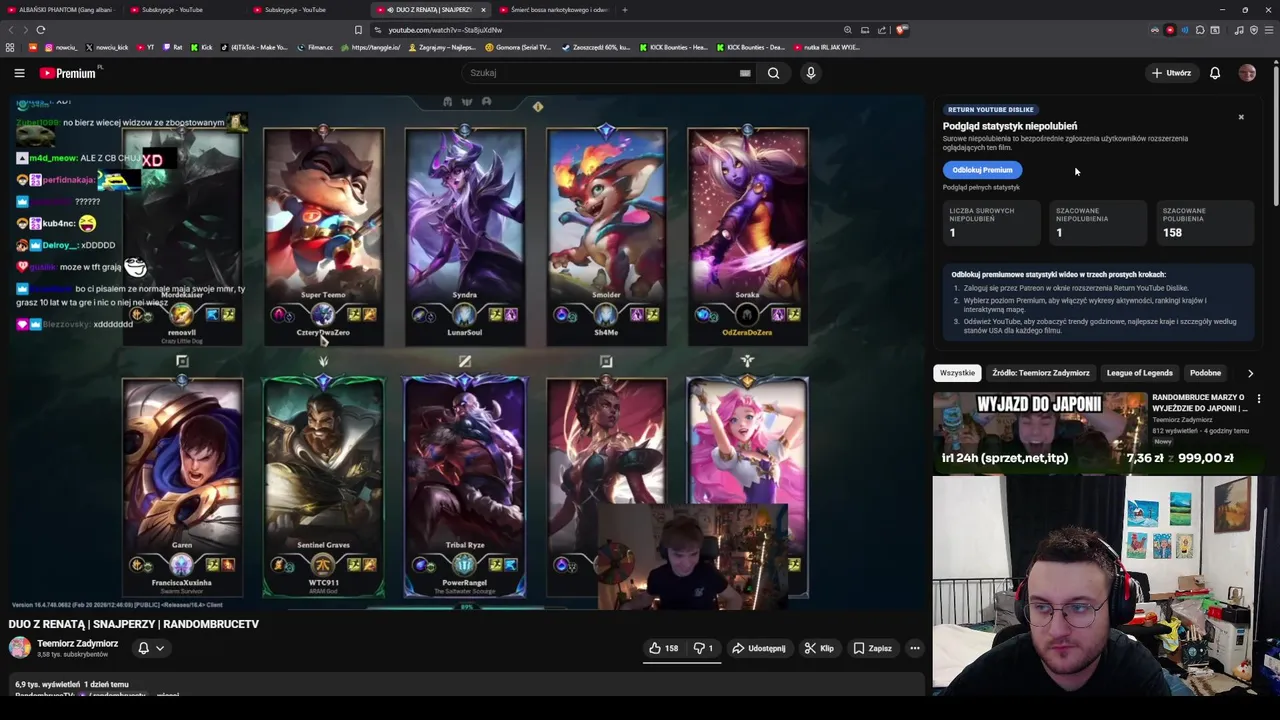
Task: Dislike the video with thumbs down
Action: 704,648
